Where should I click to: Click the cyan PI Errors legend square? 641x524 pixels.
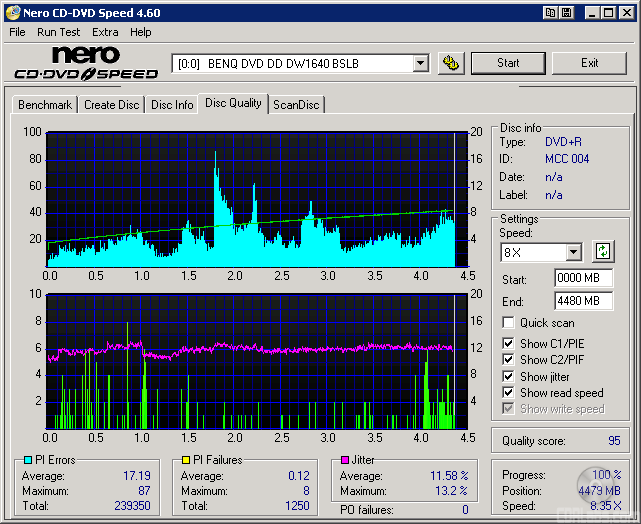pos(27,460)
